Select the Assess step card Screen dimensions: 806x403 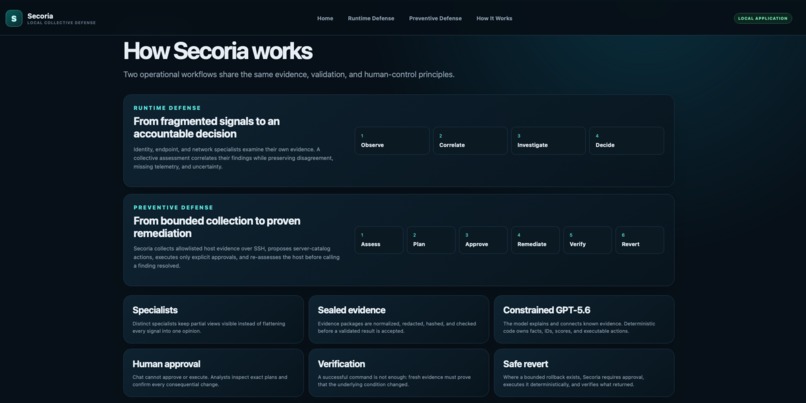tap(379, 240)
